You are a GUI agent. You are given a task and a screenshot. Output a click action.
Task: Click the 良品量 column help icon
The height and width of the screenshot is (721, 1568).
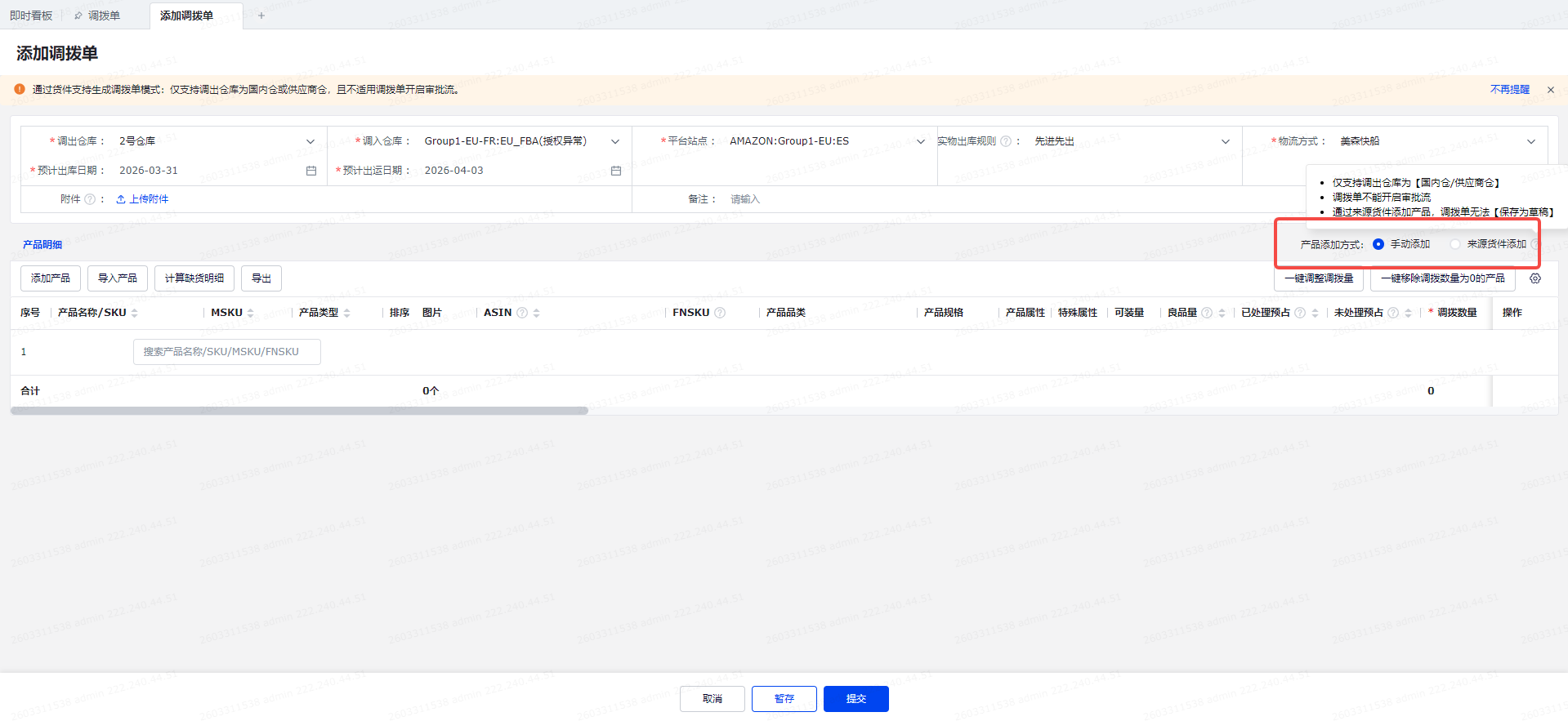(x=1207, y=313)
